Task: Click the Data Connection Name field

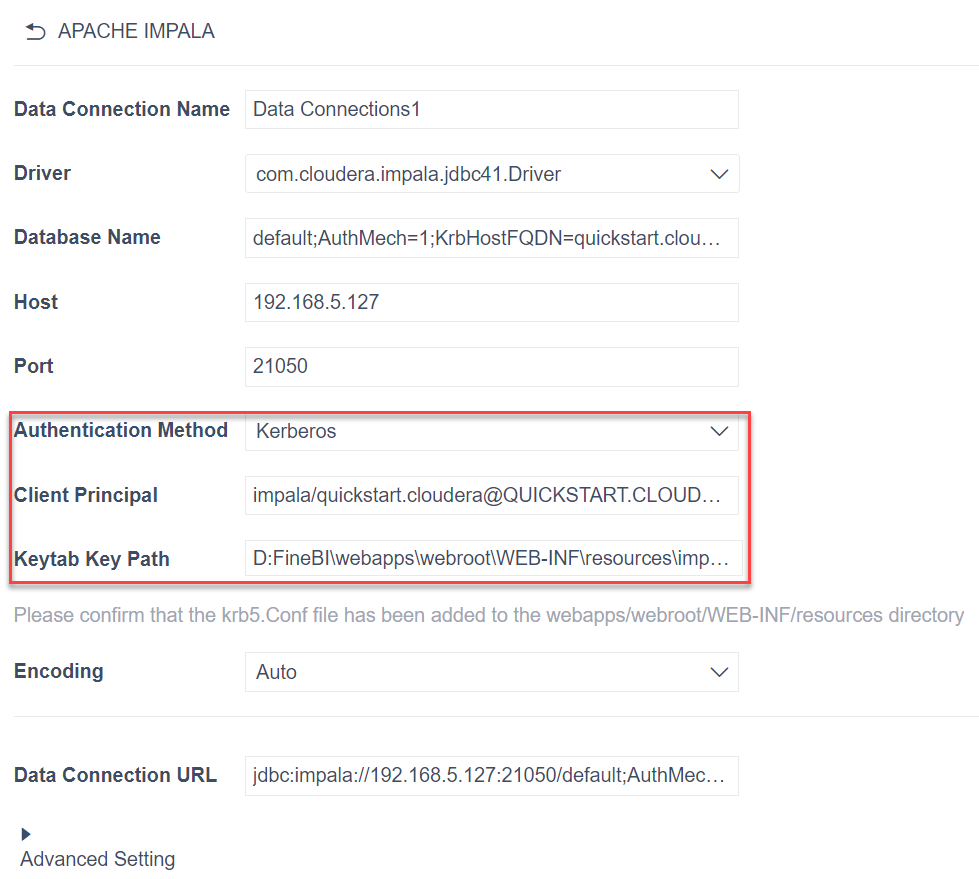Action: (491, 110)
